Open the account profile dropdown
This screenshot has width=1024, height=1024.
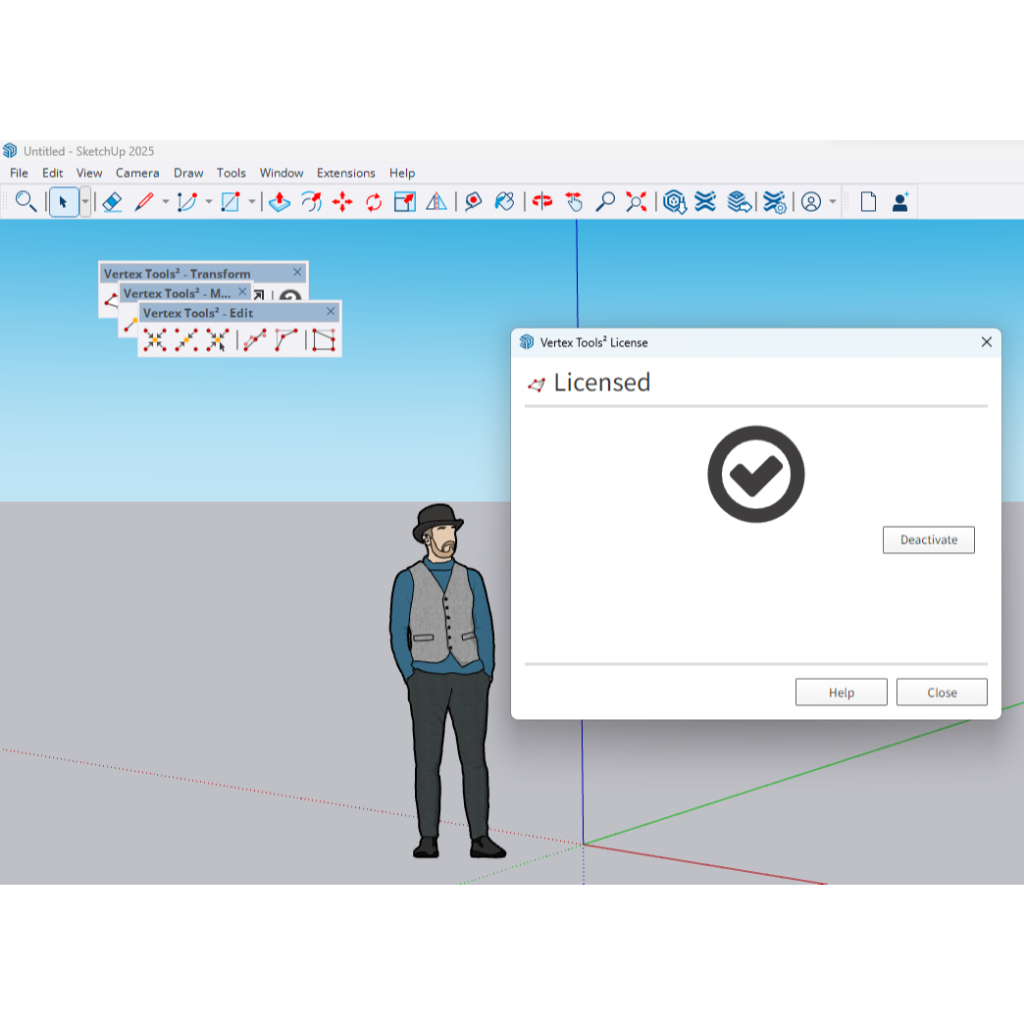pos(833,202)
